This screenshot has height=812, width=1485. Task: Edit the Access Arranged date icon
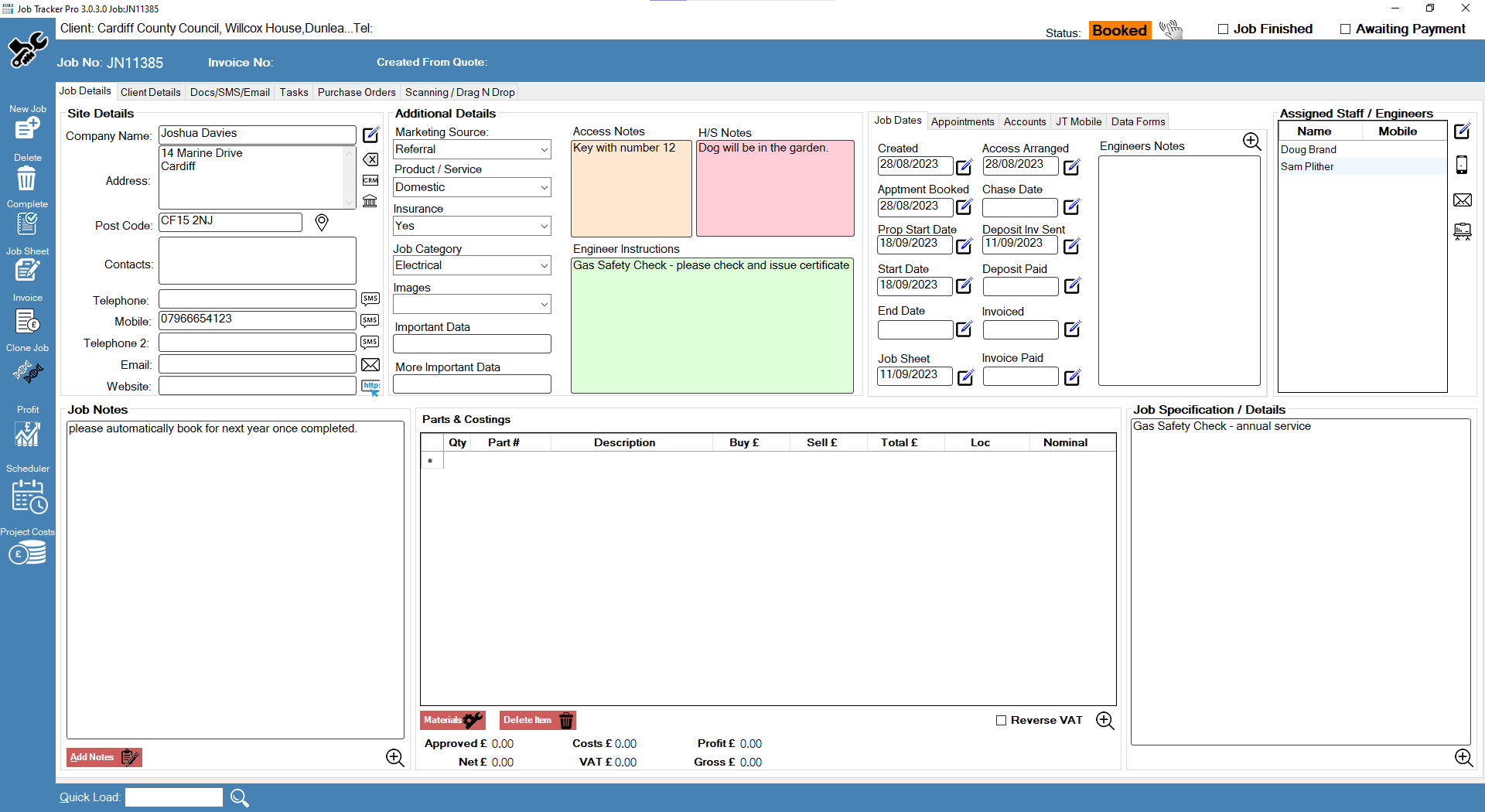(1072, 166)
